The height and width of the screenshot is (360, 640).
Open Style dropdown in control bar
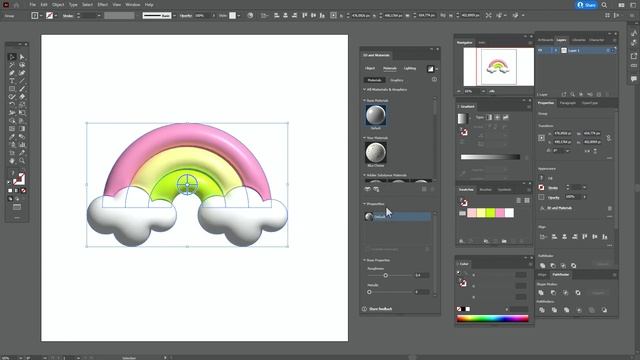pyautogui.click(x=239, y=16)
